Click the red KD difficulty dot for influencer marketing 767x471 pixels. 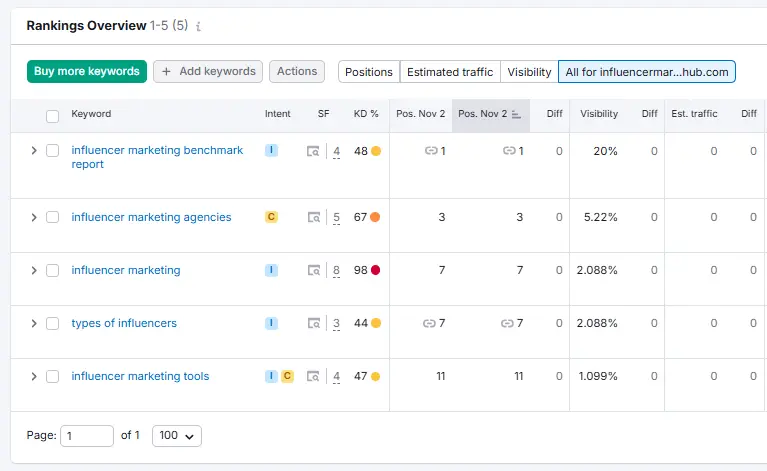(x=375, y=270)
